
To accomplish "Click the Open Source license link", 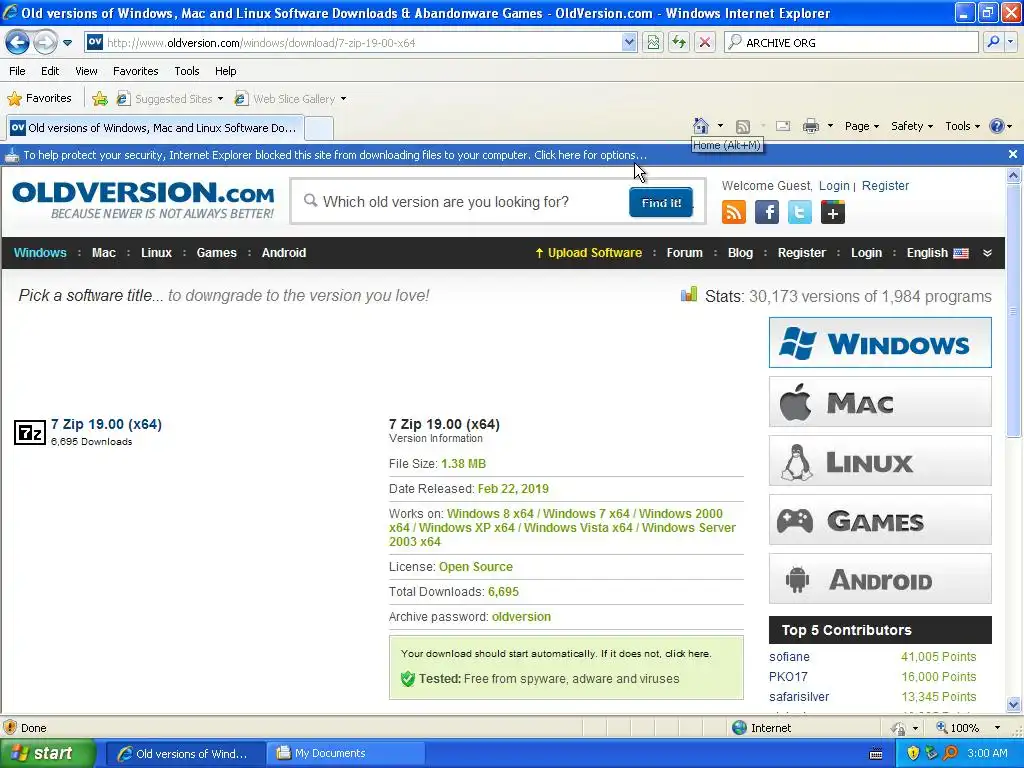I will click(475, 567).
